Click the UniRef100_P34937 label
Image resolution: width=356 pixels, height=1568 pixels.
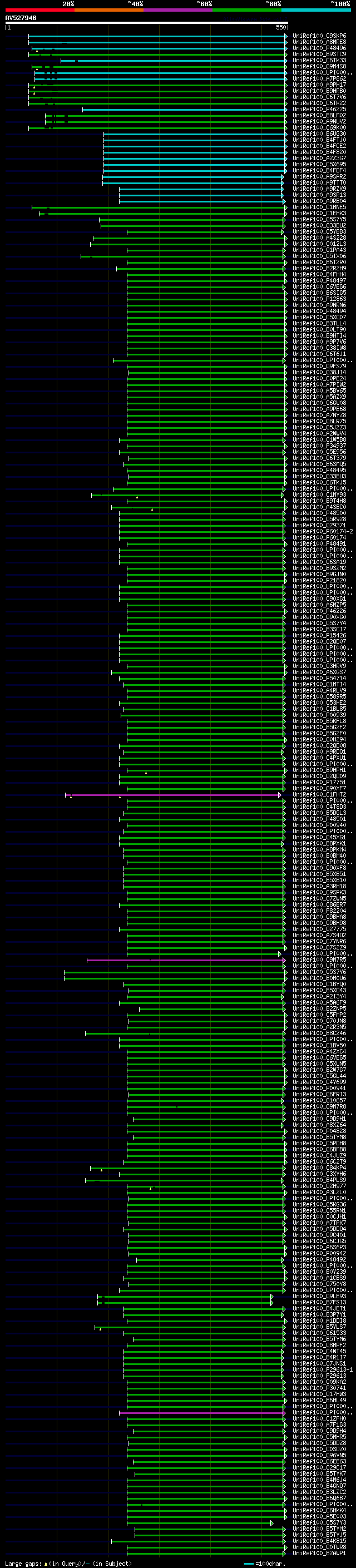[319, 446]
